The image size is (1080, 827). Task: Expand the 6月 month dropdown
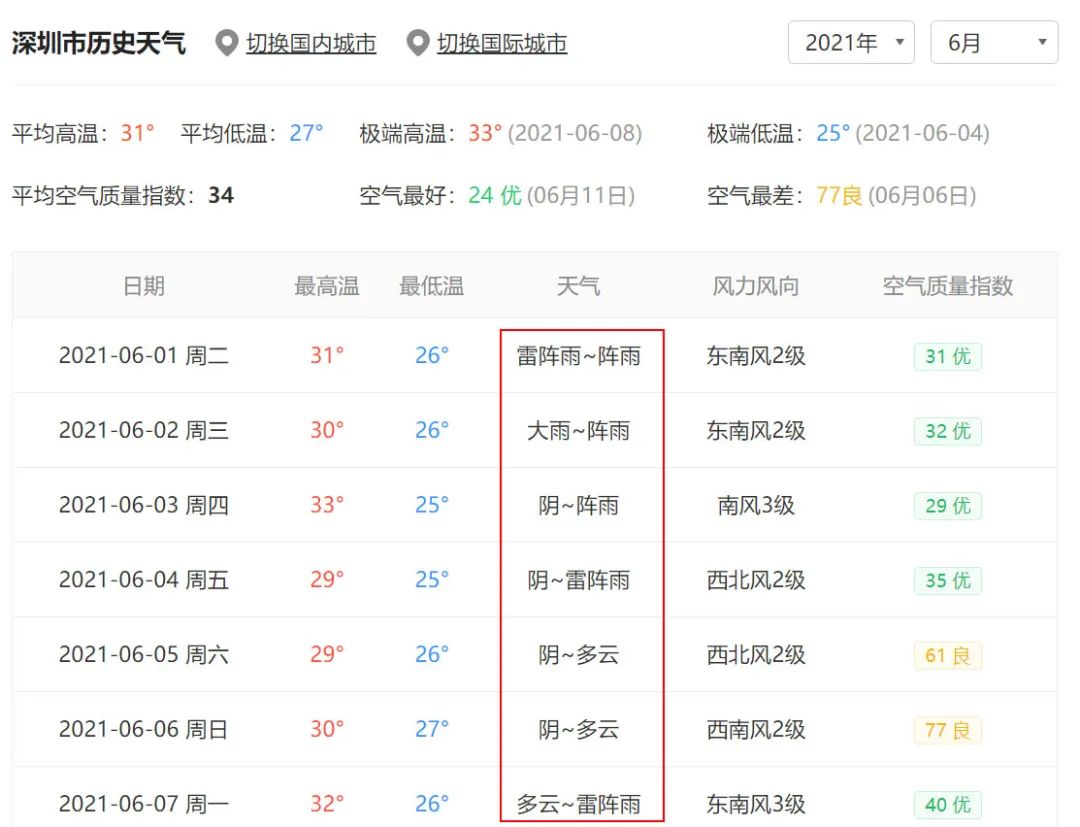point(994,43)
